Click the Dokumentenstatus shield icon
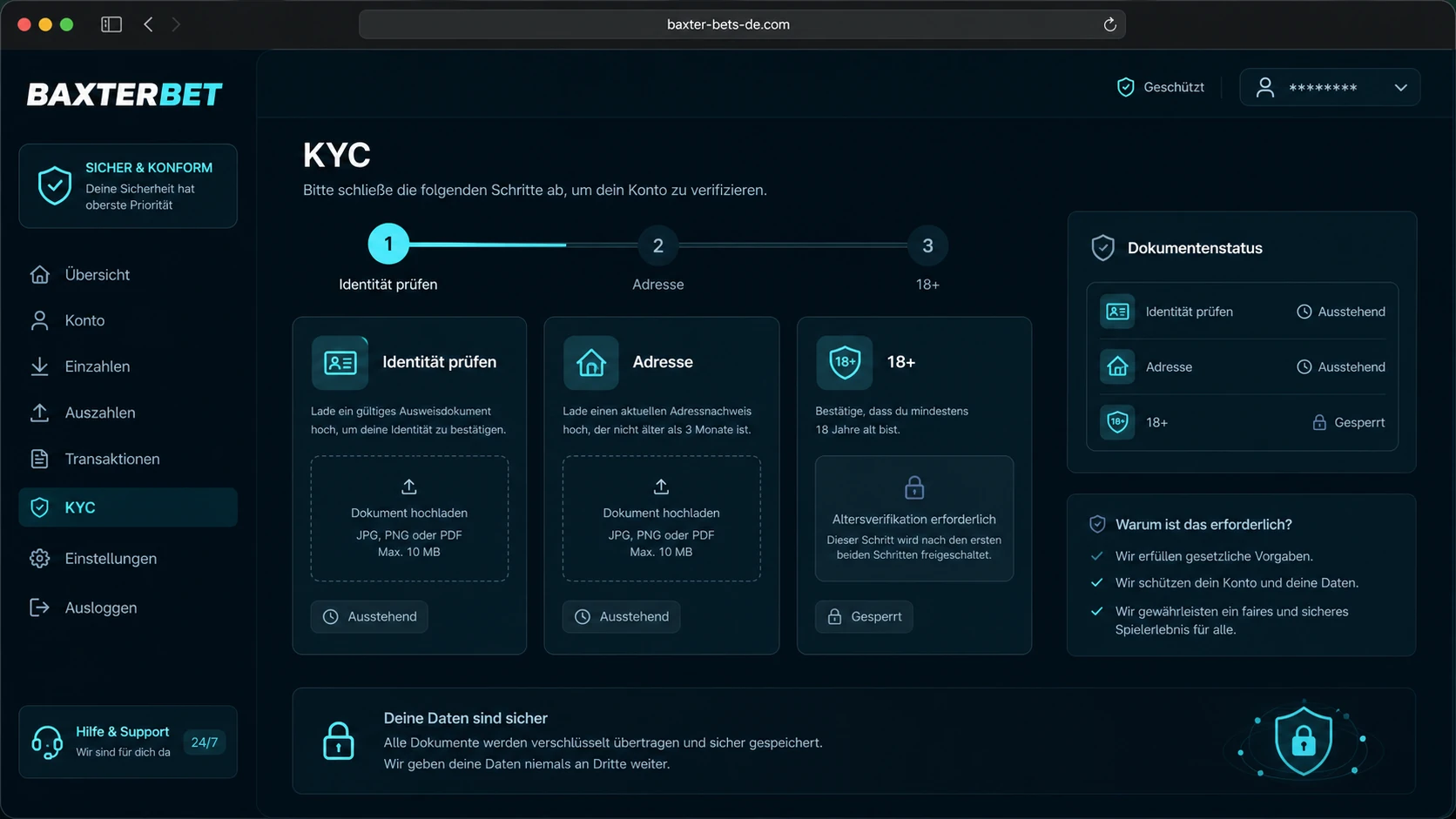 click(1103, 248)
